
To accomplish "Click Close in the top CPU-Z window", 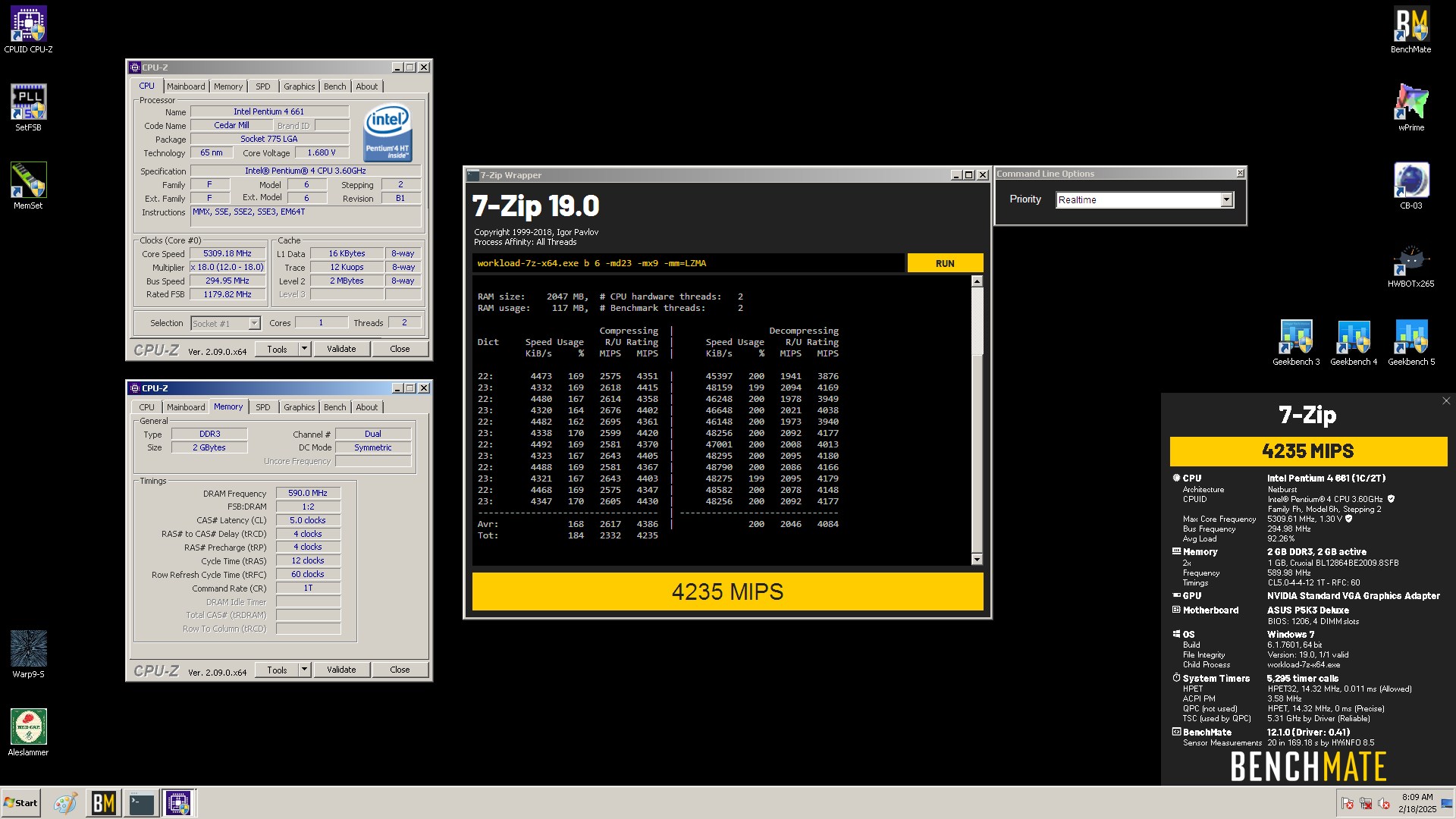I will pyautogui.click(x=400, y=349).
